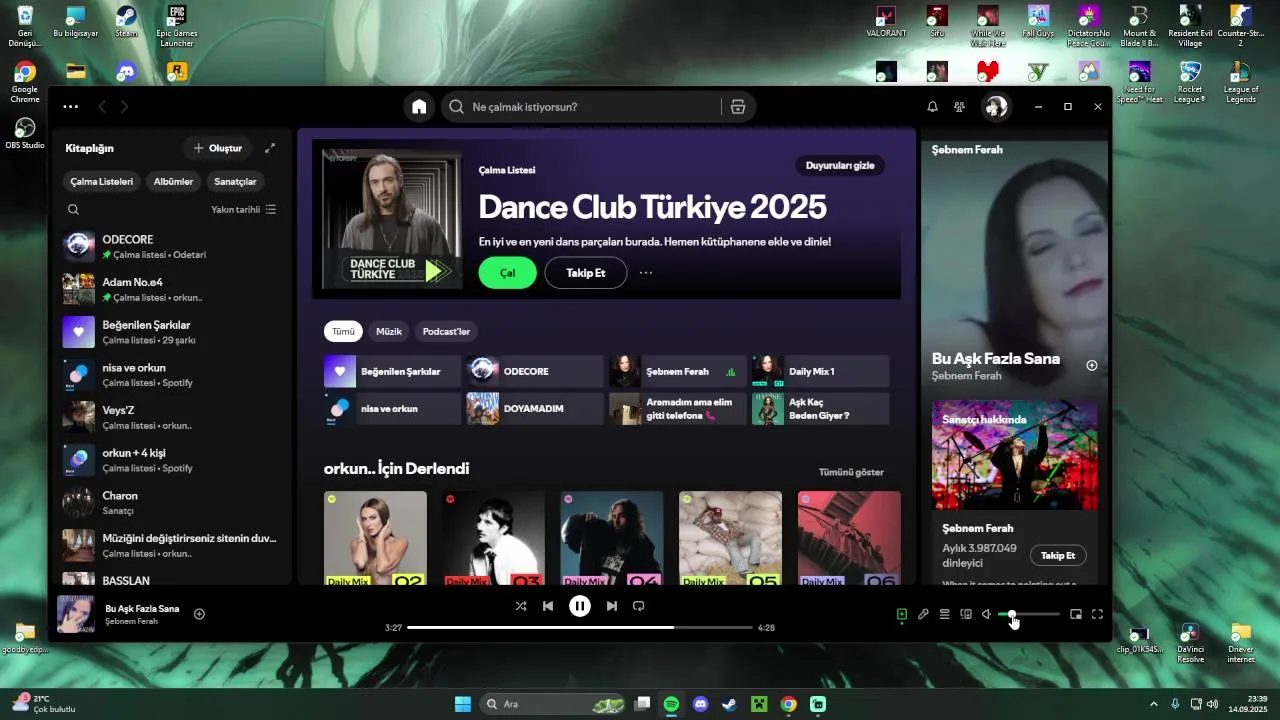Select the Podcast'ler filter tab
Image resolution: width=1280 pixels, height=720 pixels.
point(446,331)
